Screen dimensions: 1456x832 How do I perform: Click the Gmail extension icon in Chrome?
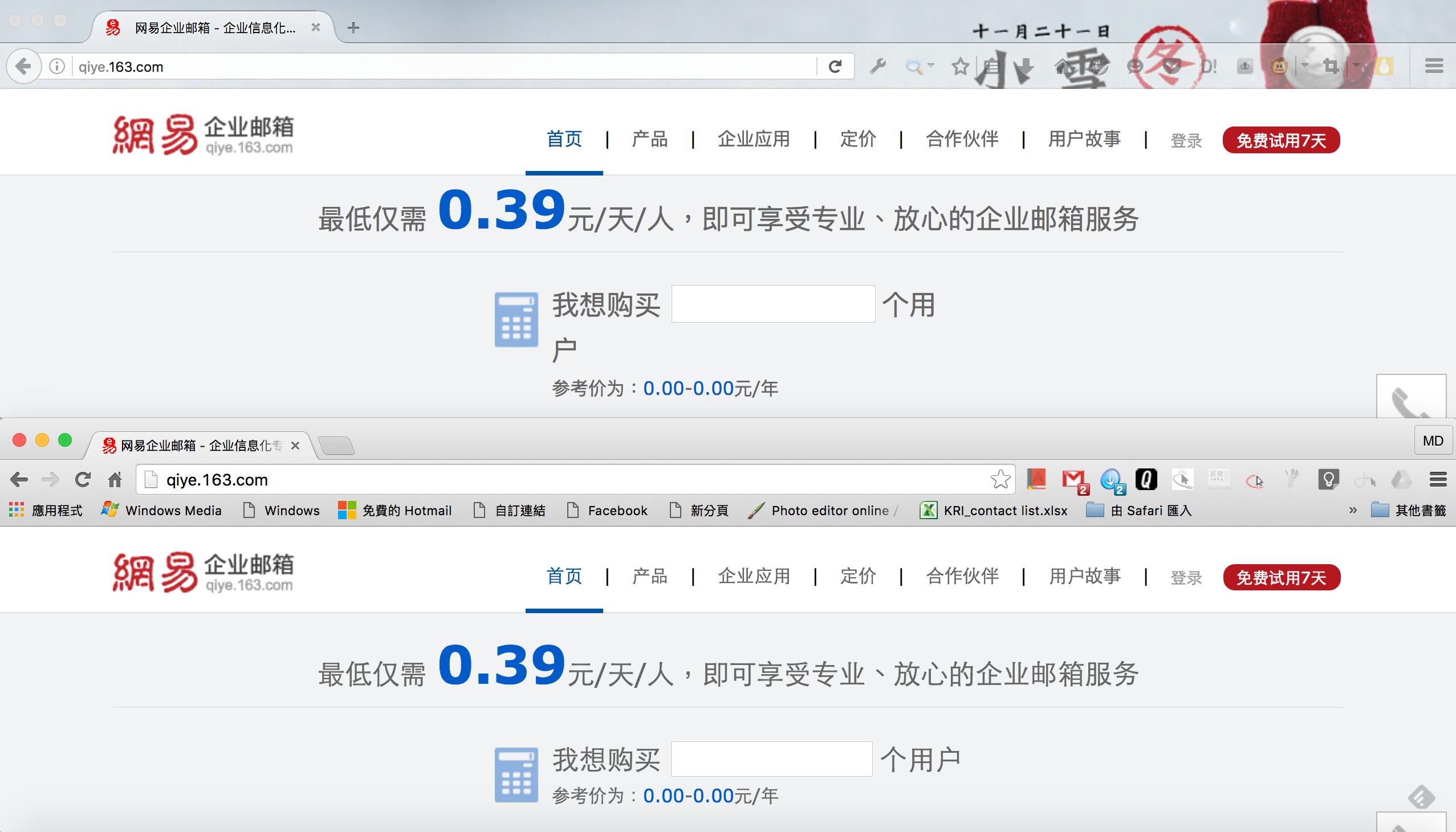tap(1073, 479)
